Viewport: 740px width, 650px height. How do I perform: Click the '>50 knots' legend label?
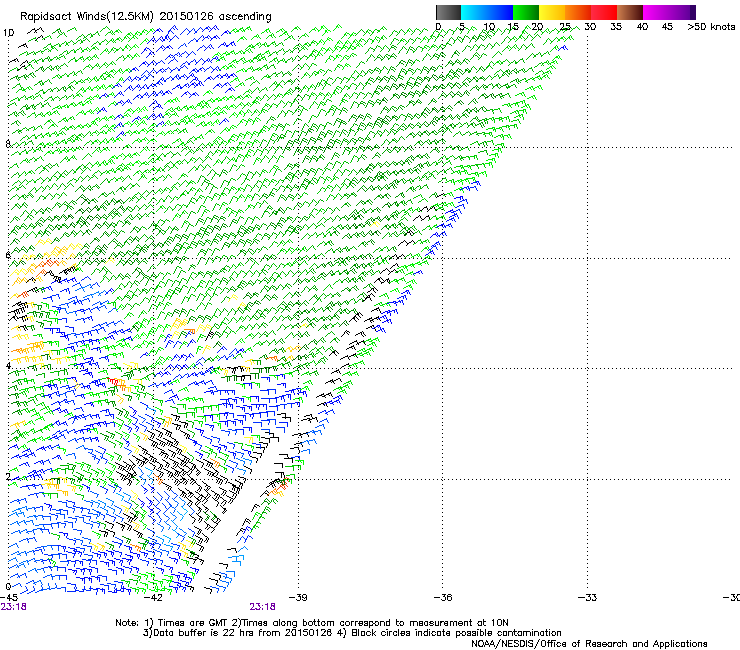(711, 27)
